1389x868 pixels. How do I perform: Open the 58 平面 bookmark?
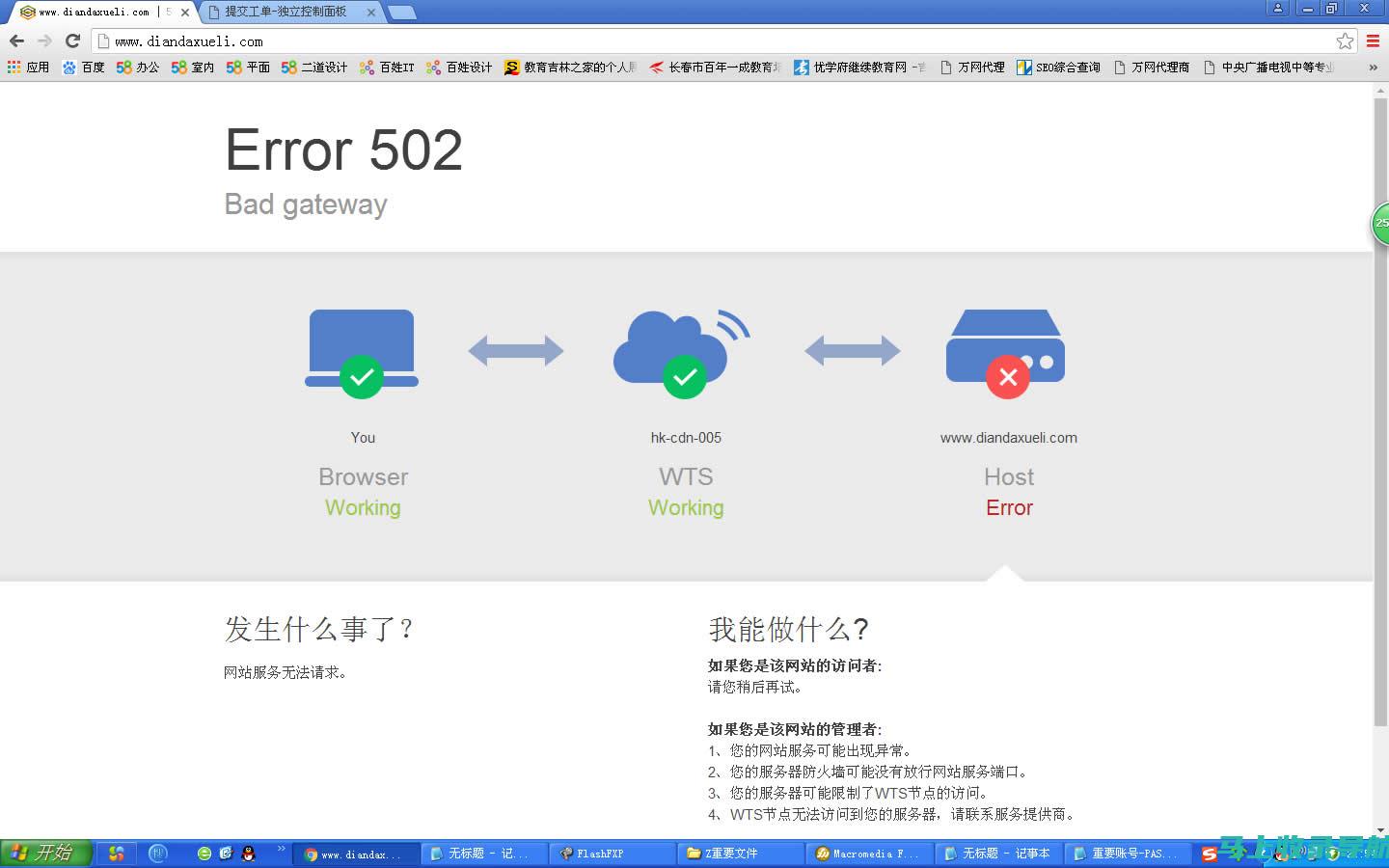[247, 68]
